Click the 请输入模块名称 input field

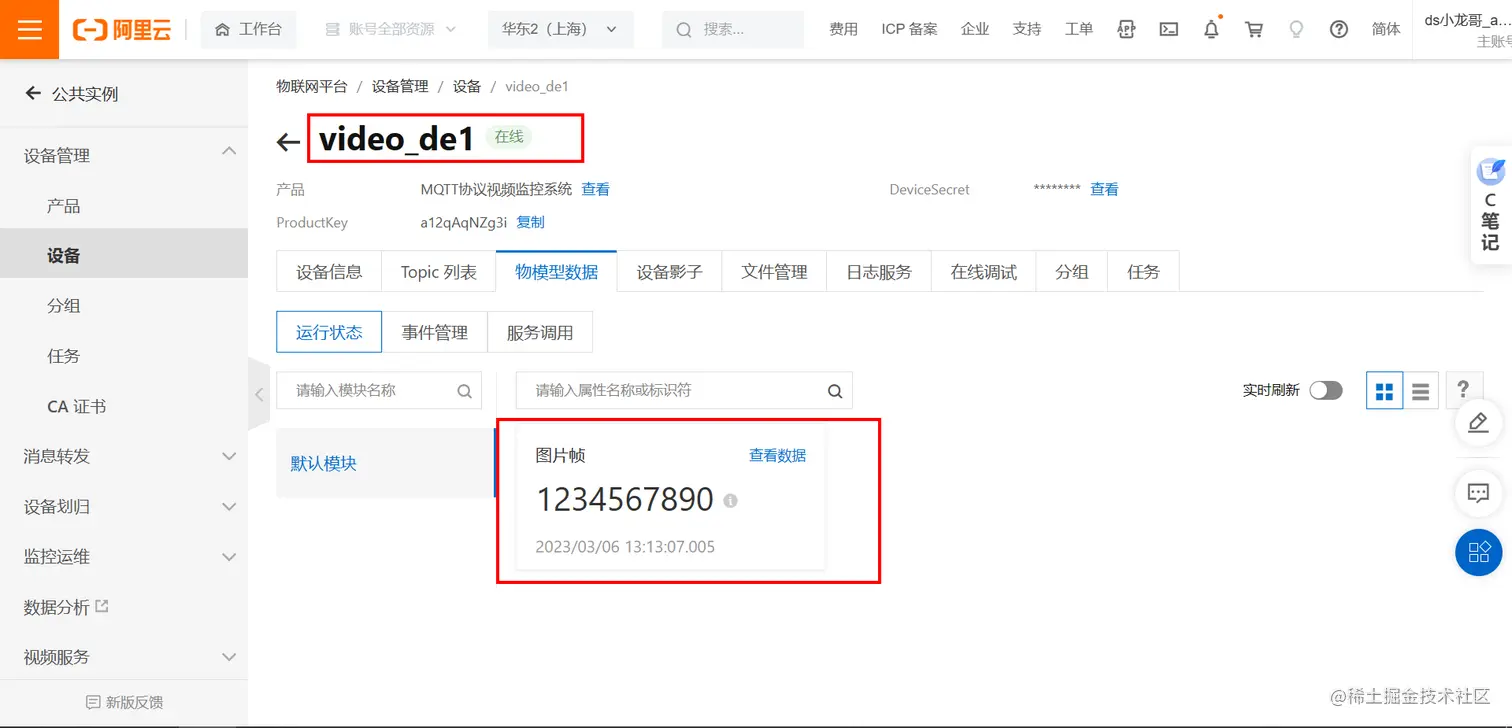point(379,390)
